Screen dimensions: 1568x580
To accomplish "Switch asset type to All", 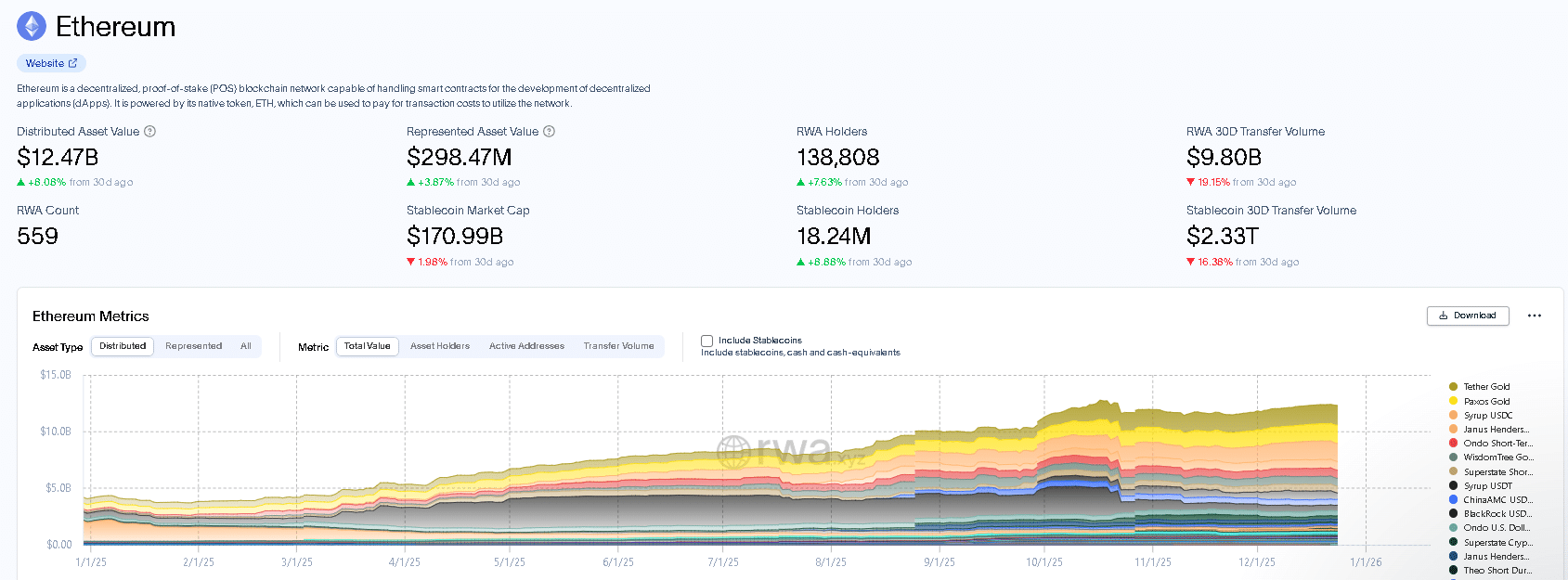I will click(x=246, y=346).
